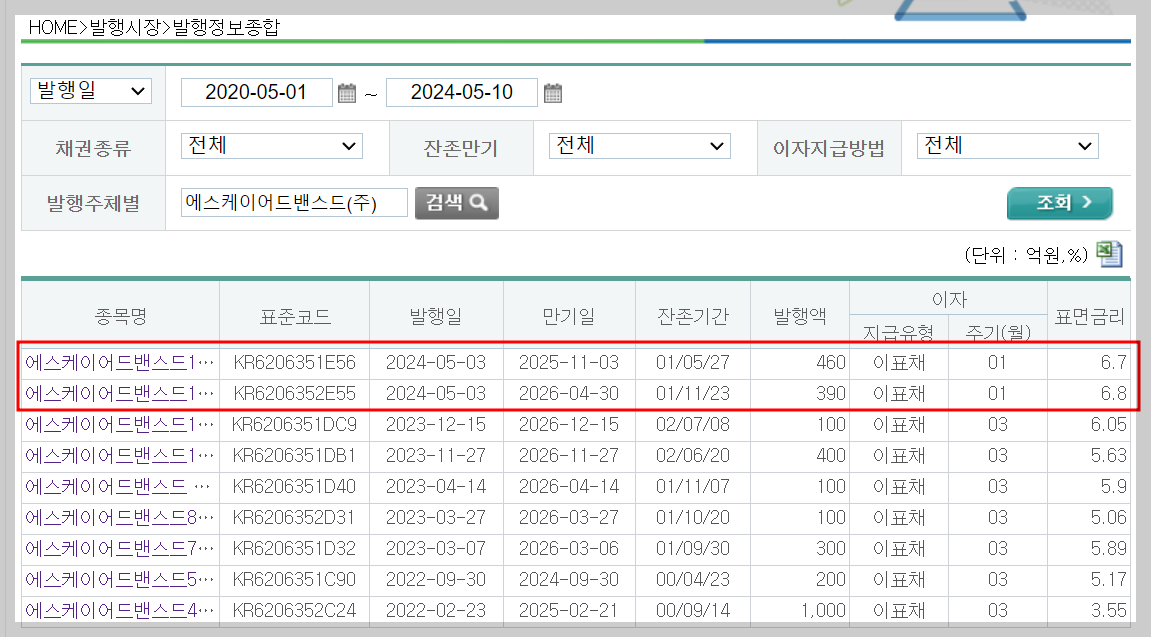The width and height of the screenshot is (1151, 637).
Task: Click the 발행일 column header in table
Action: coord(436,316)
